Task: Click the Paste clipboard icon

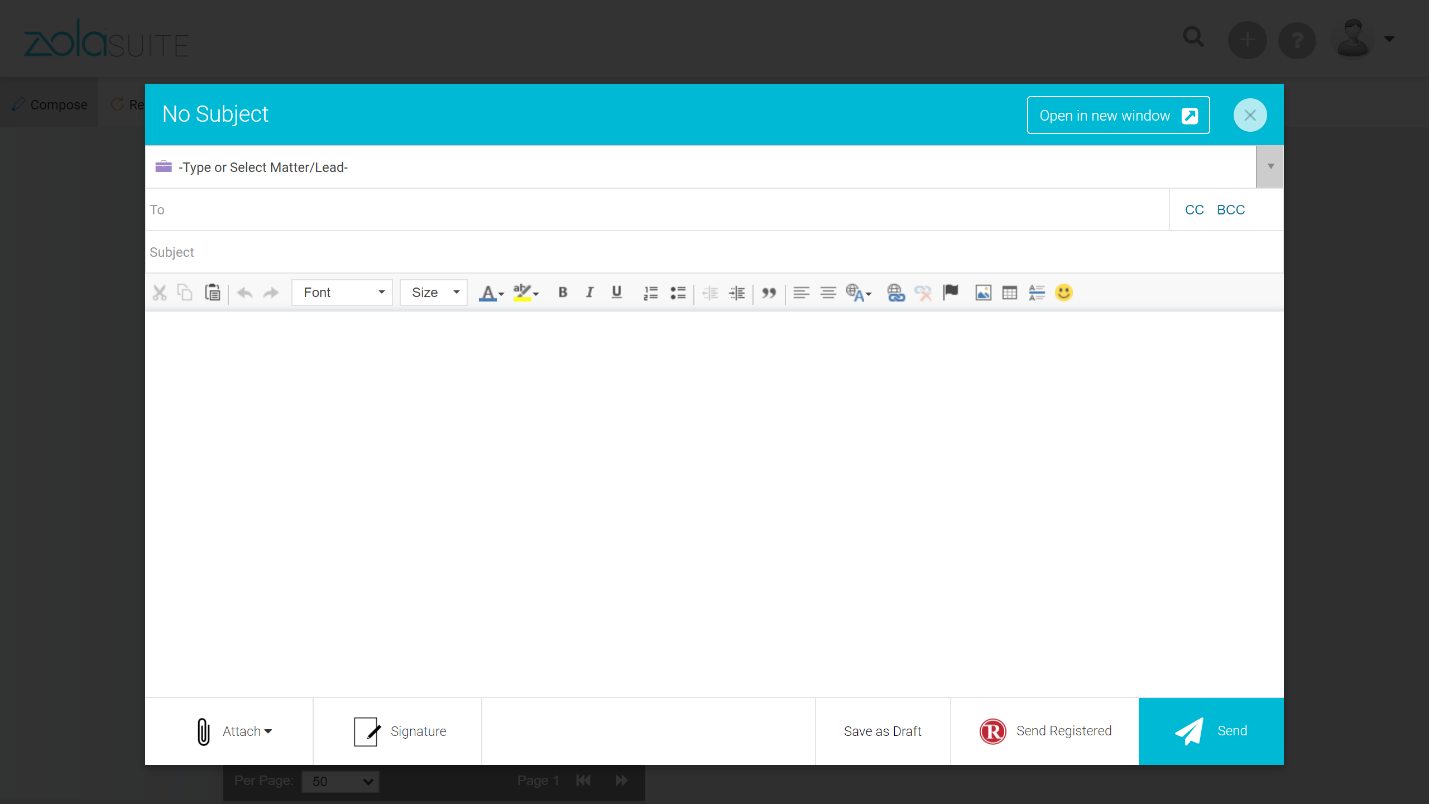Action: click(x=212, y=293)
